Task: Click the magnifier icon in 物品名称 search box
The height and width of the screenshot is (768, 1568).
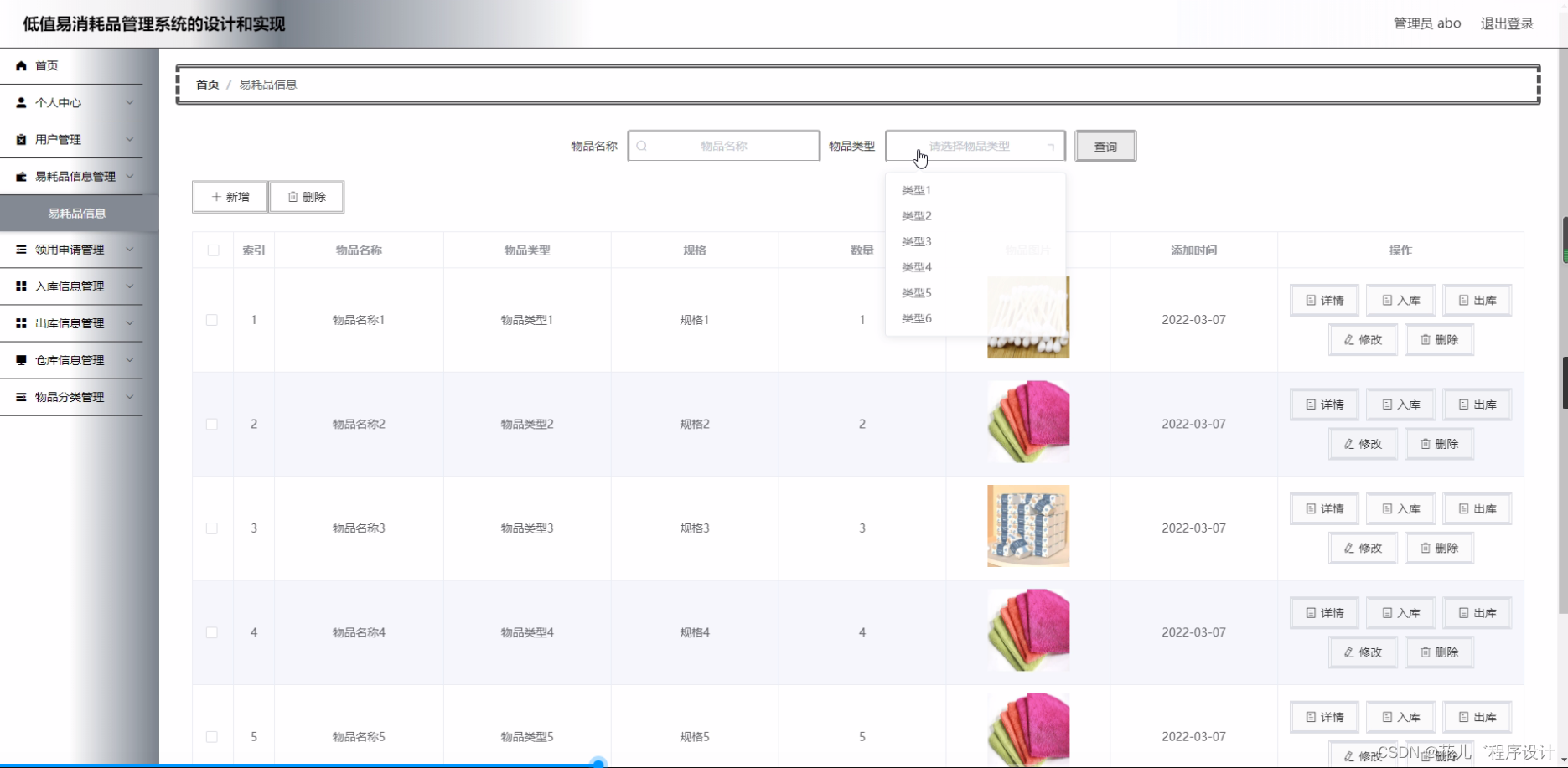Action: tap(642, 146)
